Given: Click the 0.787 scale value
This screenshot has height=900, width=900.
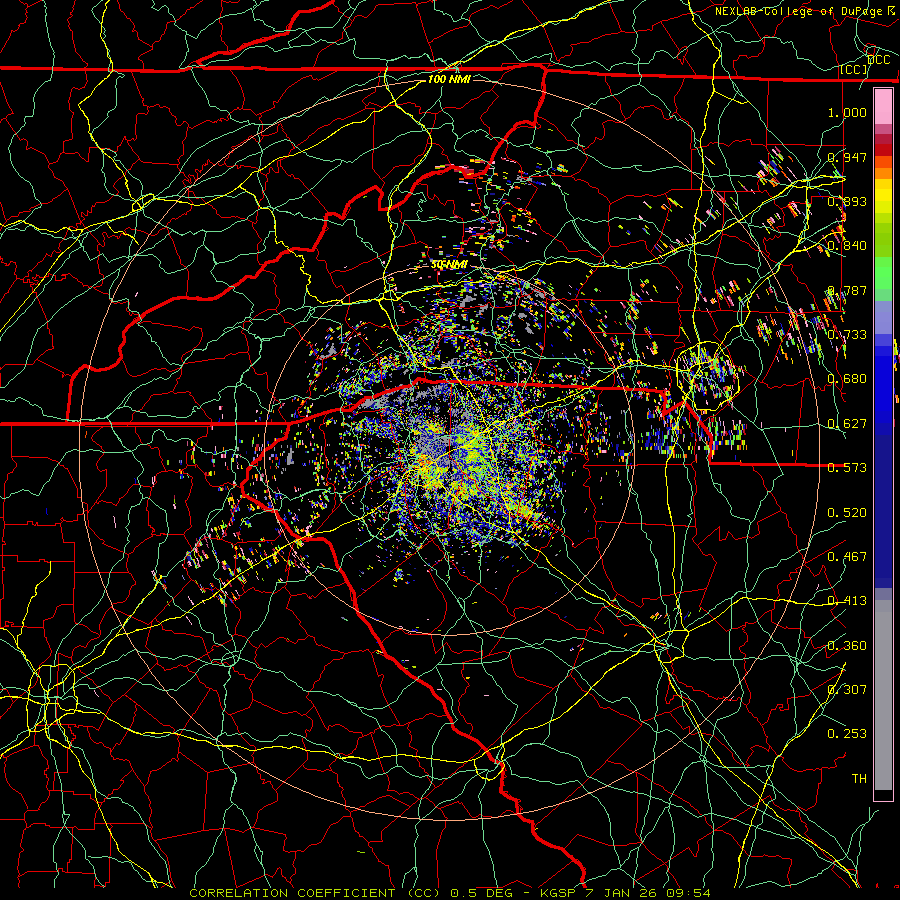Looking at the screenshot, I should 847,290.
